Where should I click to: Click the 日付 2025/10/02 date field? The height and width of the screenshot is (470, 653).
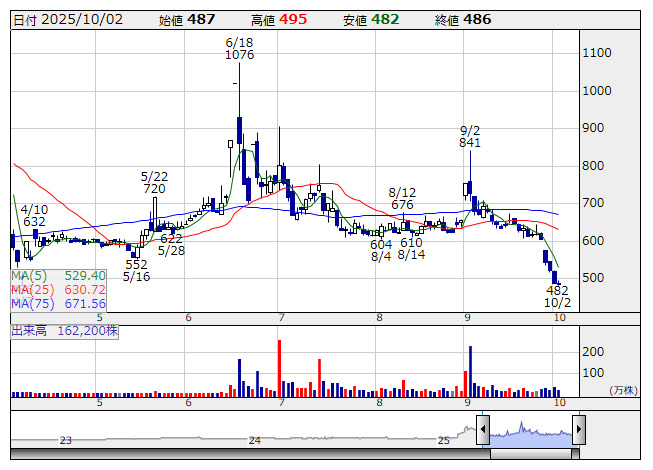[x=66, y=20]
